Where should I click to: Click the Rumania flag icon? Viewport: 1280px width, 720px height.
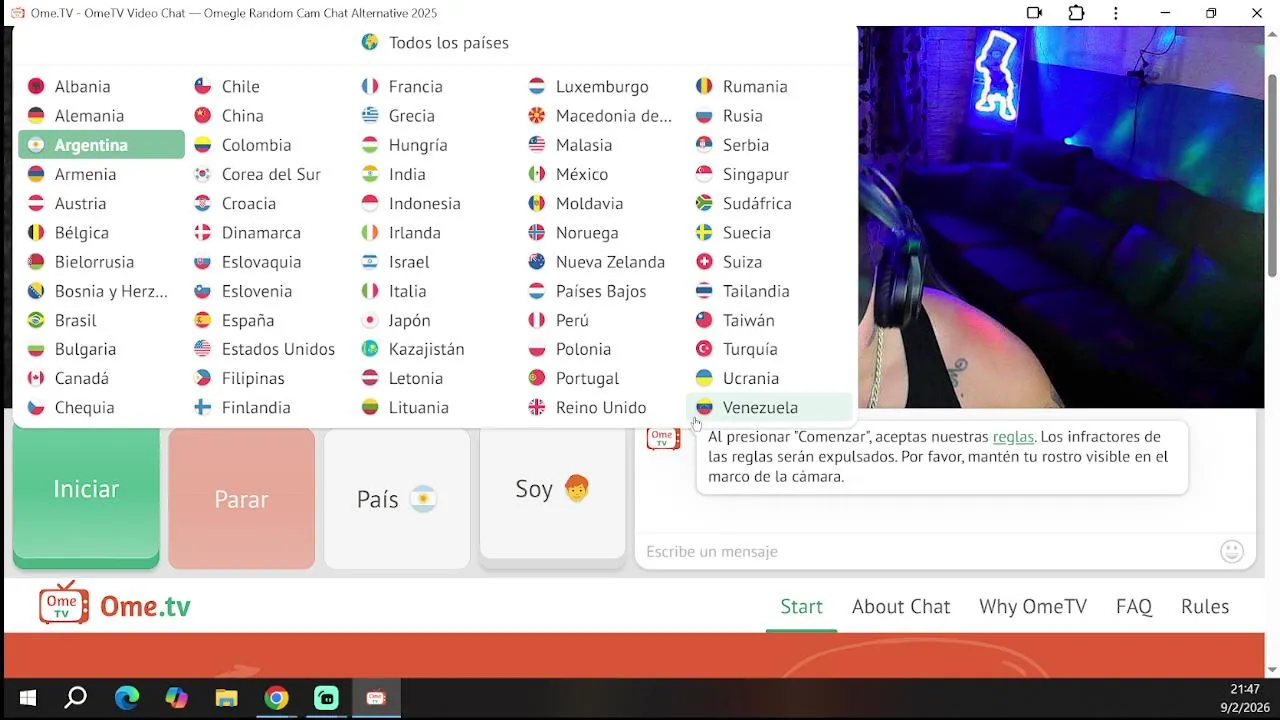coord(704,87)
